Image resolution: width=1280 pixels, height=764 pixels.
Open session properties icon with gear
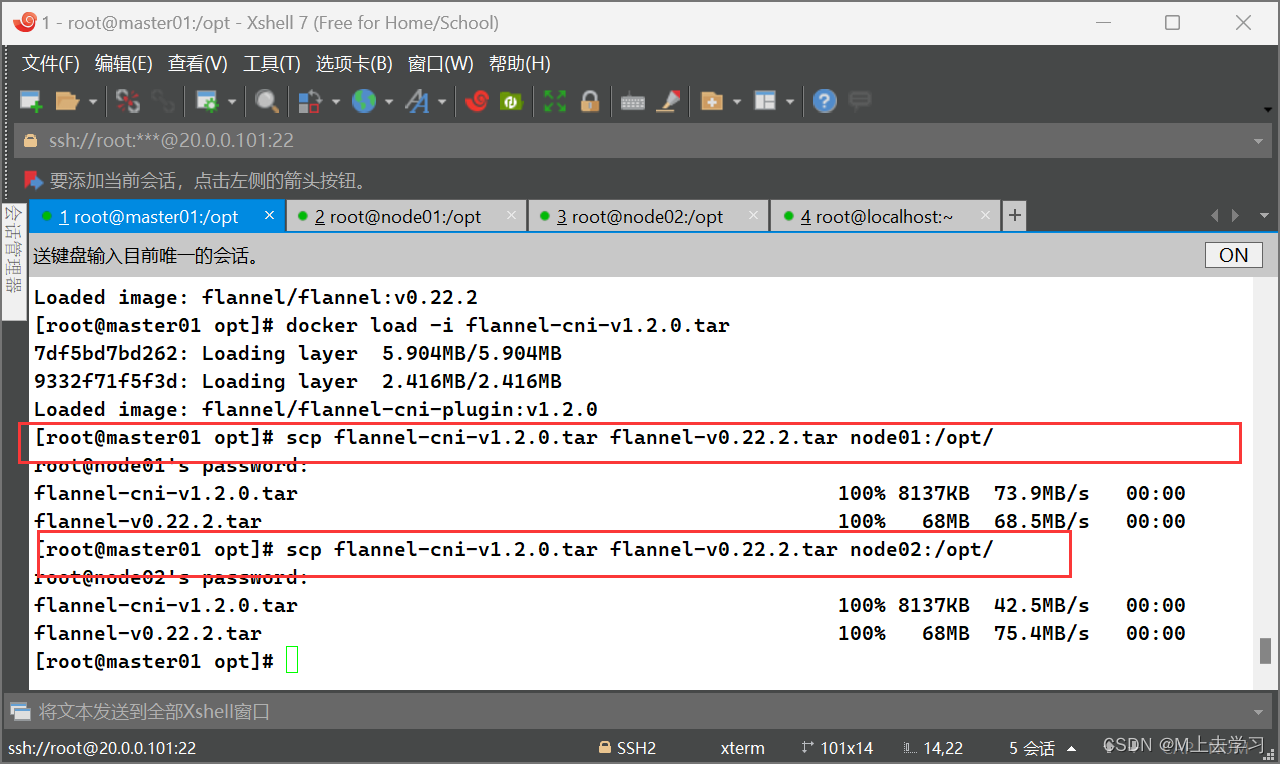pos(207,101)
